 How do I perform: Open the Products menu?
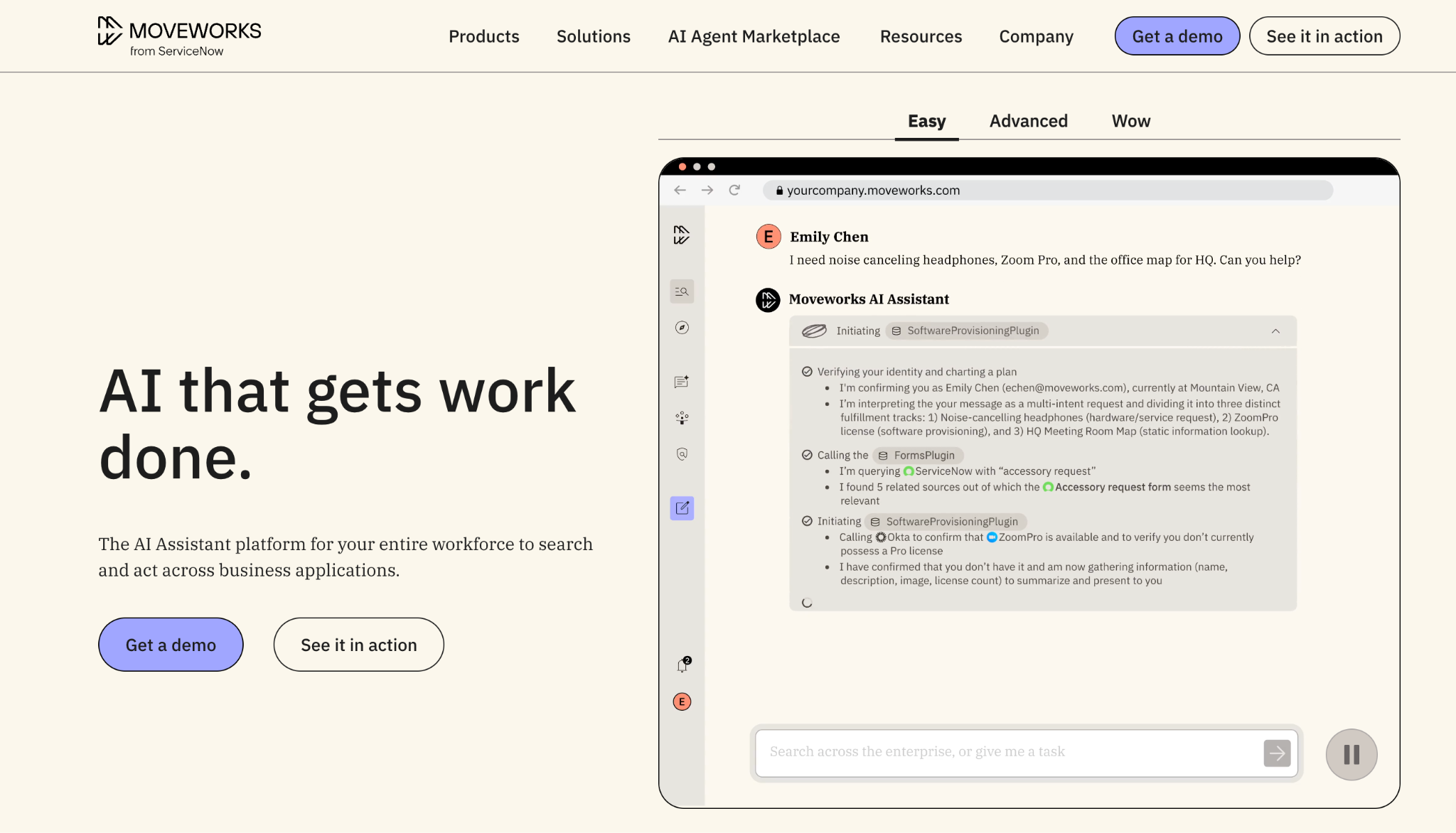tap(484, 36)
